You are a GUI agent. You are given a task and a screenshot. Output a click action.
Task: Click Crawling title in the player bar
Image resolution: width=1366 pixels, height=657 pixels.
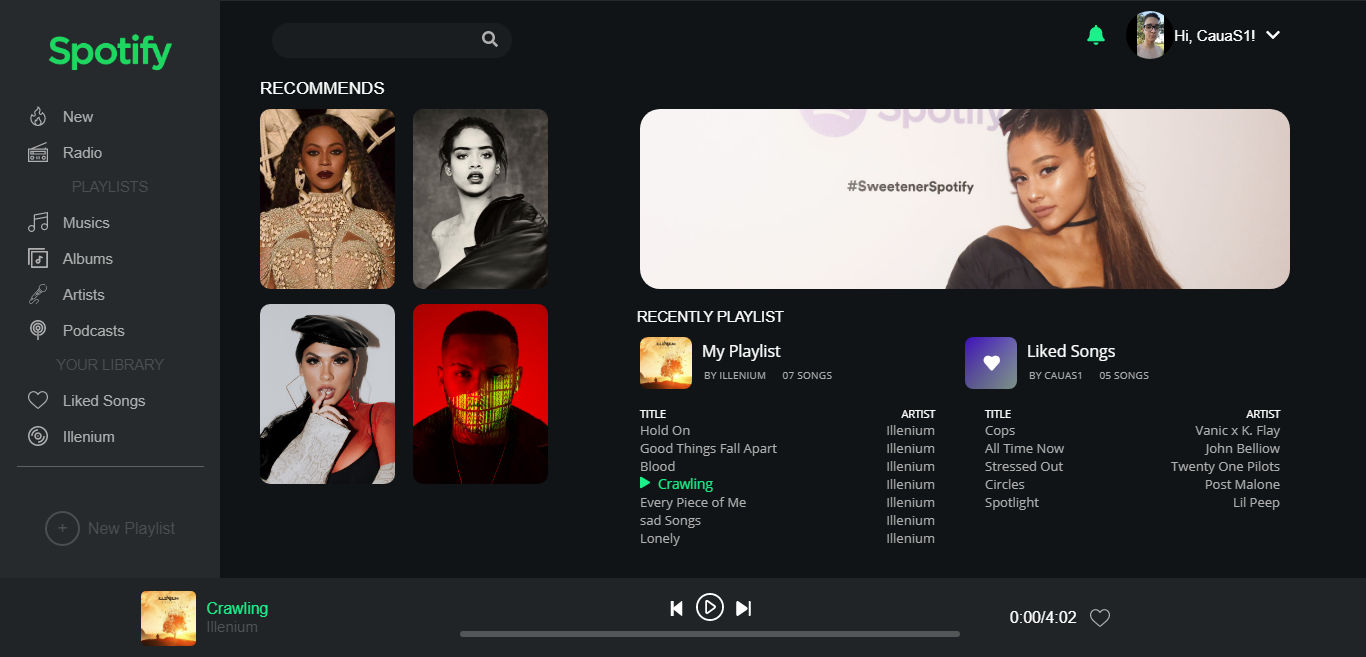[x=237, y=608]
